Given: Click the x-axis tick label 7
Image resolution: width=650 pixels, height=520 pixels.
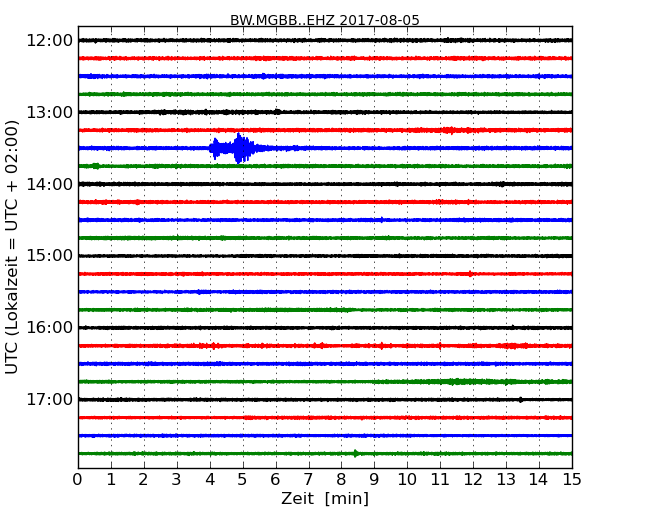Looking at the screenshot, I should click(x=308, y=480).
